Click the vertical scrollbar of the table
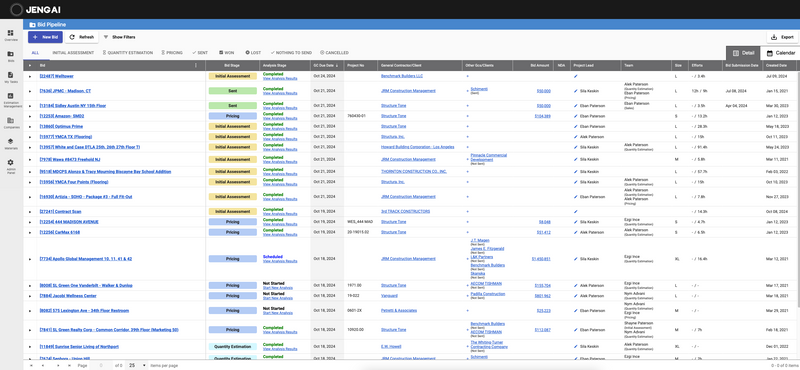The width and height of the screenshot is (800, 370). click(x=798, y=189)
